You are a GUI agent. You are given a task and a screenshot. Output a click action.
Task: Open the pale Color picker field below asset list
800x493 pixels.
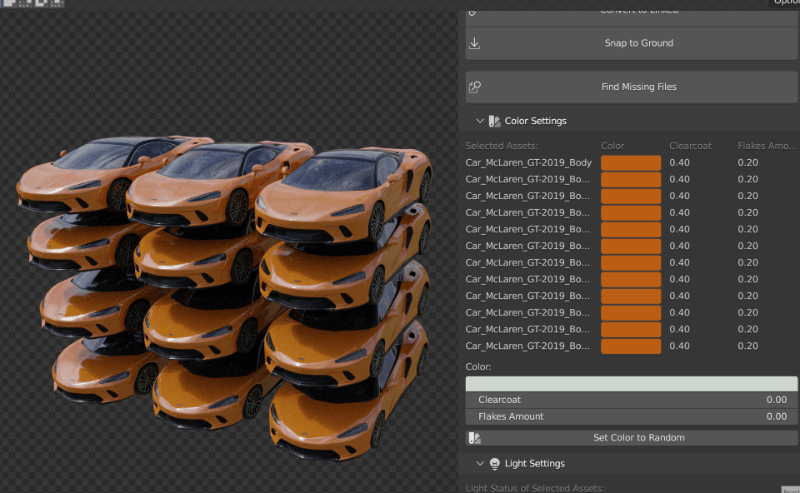(x=631, y=383)
